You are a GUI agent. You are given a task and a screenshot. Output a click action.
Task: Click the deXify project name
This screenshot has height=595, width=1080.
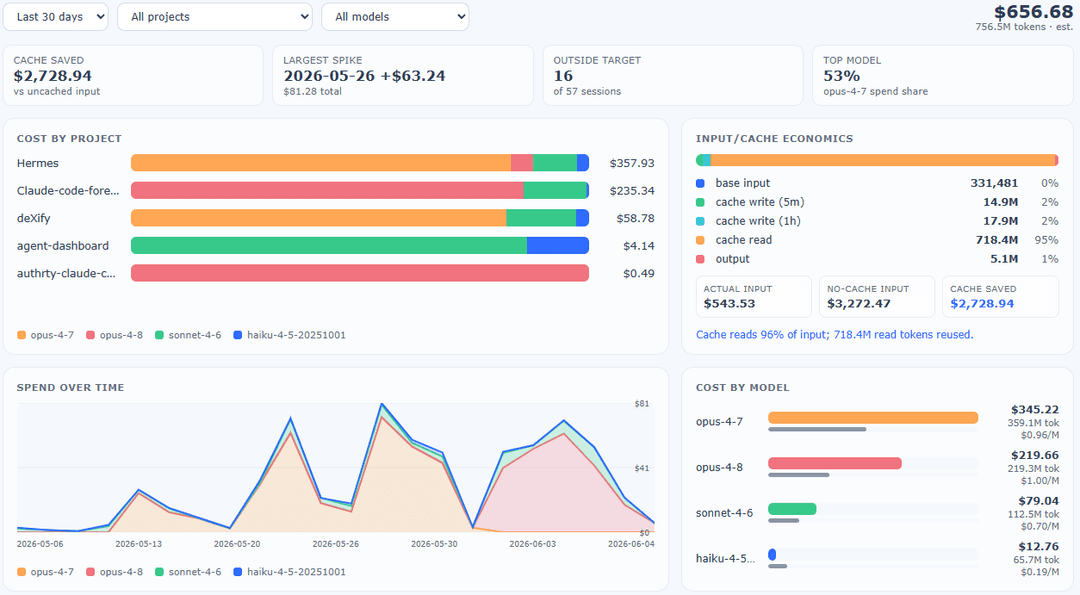pyautogui.click(x=34, y=218)
